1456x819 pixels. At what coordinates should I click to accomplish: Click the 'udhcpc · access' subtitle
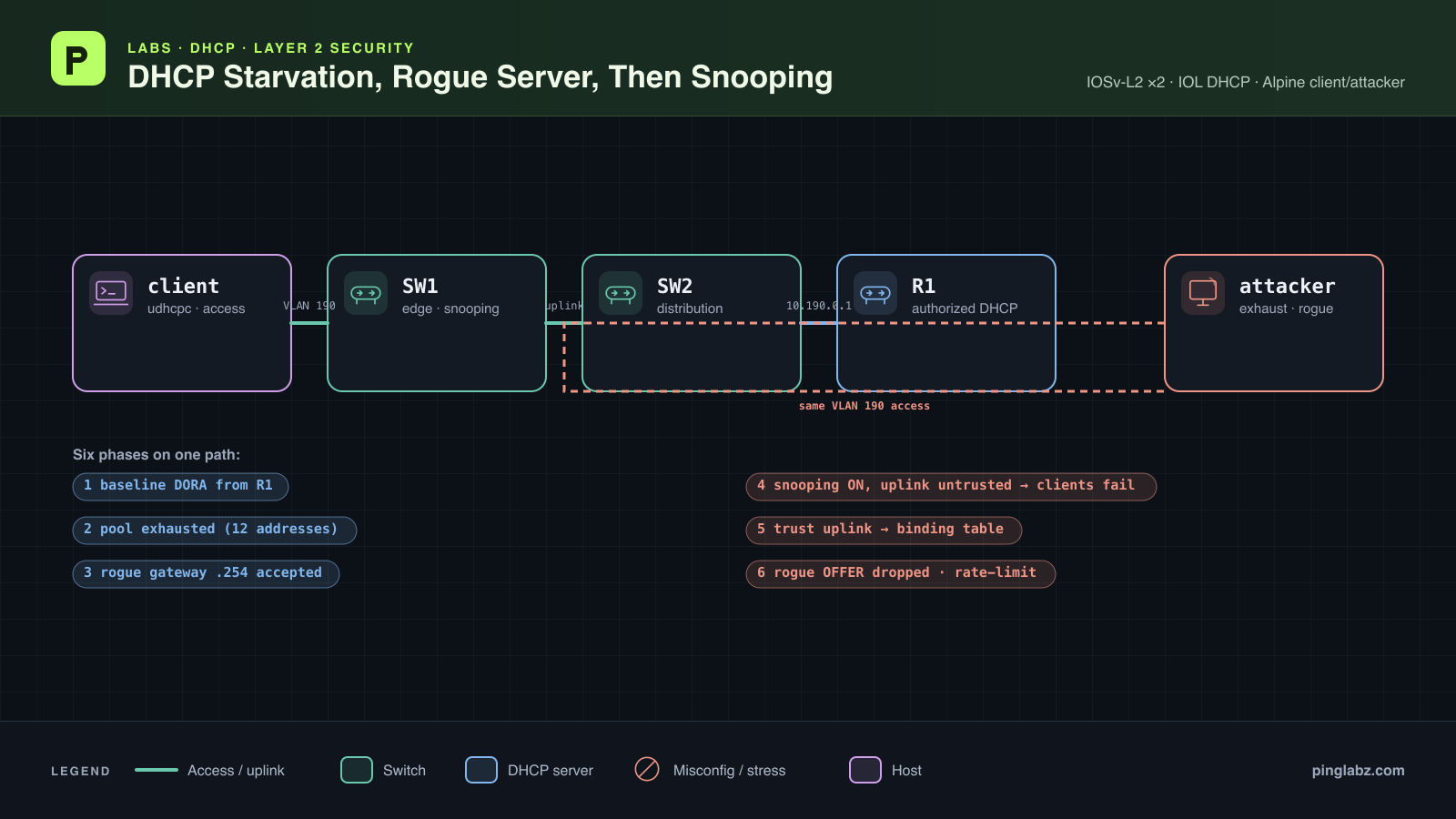pyautogui.click(x=196, y=308)
